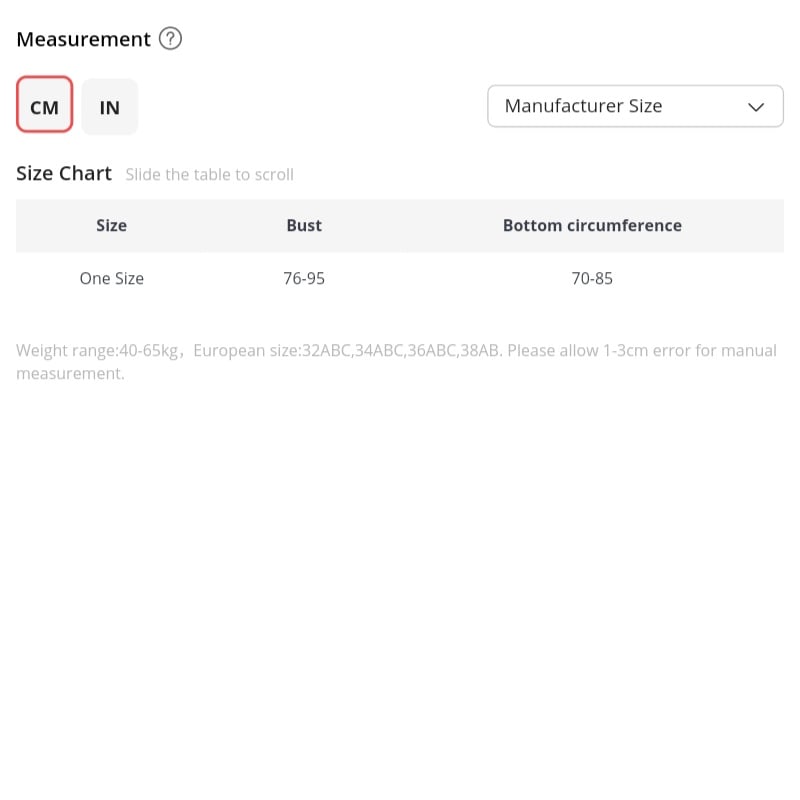Click the 'Slide the table to scroll' hint
800x800 pixels.
point(210,174)
